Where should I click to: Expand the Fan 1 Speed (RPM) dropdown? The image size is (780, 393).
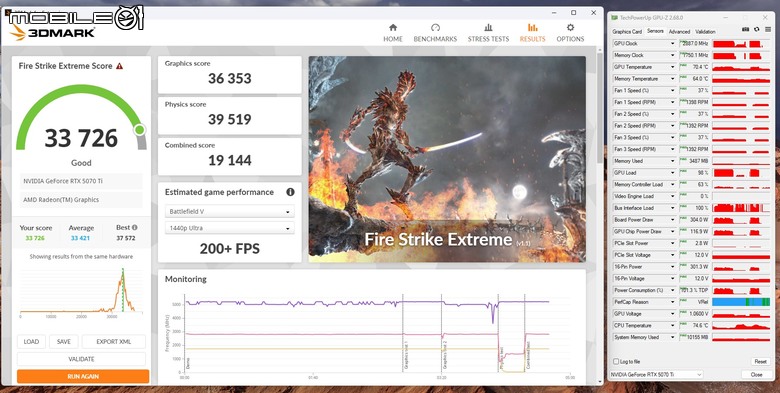click(673, 102)
